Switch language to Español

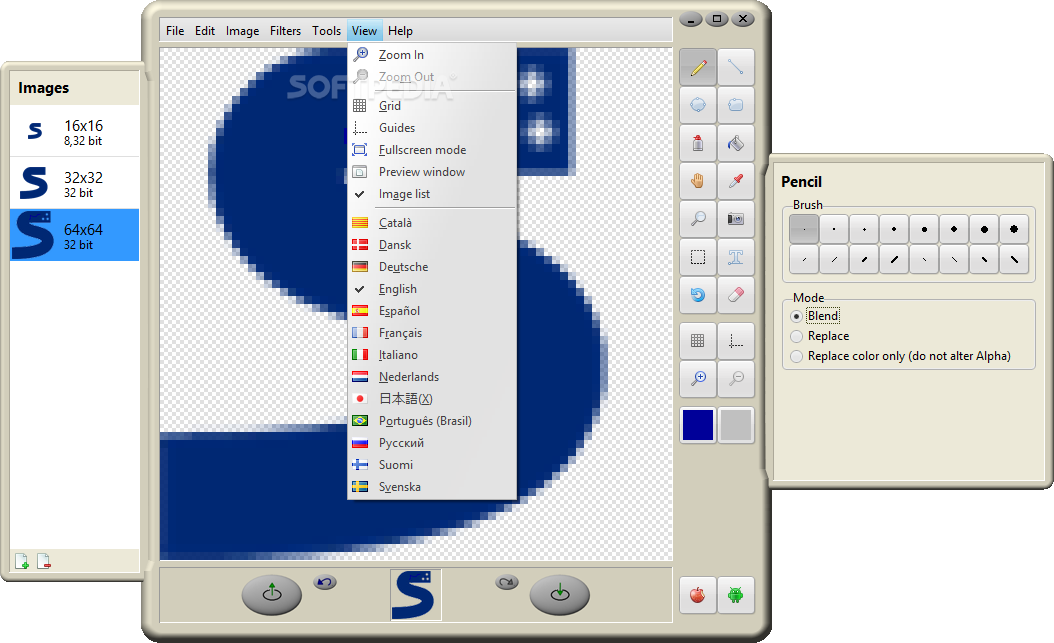pyautogui.click(x=432, y=311)
